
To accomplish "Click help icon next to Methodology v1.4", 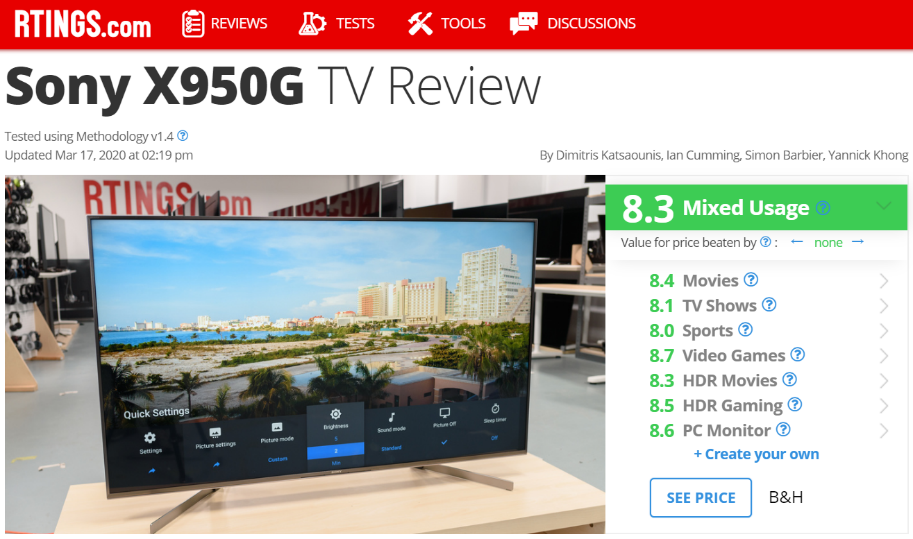I will tap(183, 136).
